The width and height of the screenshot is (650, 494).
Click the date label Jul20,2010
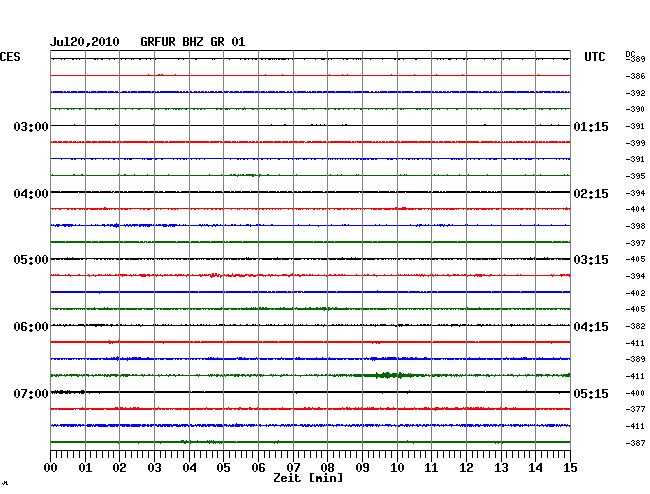pos(85,42)
